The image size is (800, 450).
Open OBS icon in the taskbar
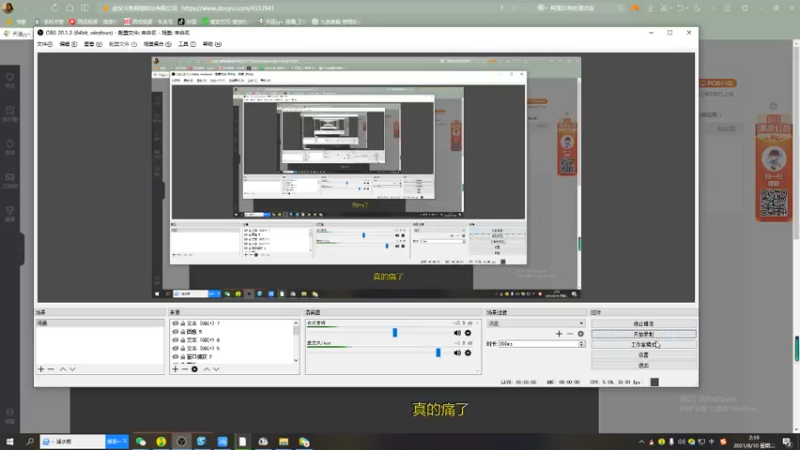tap(181, 441)
